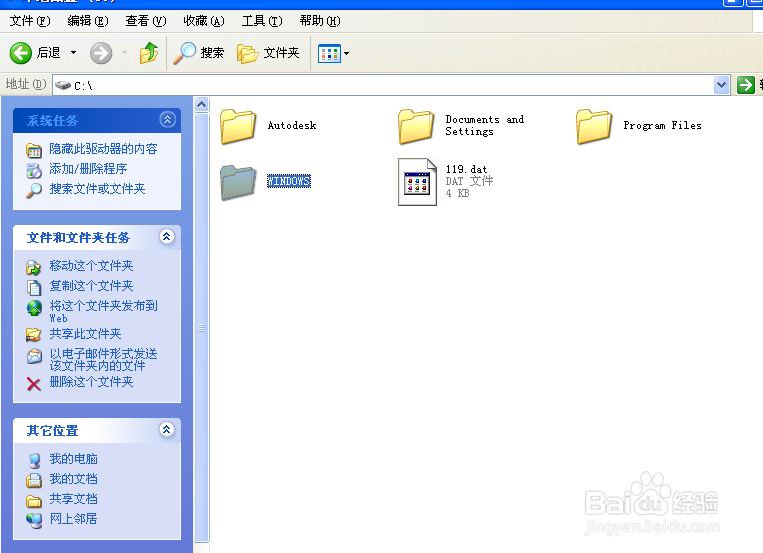Click the 删除这个文件夹 link

pos(91,382)
